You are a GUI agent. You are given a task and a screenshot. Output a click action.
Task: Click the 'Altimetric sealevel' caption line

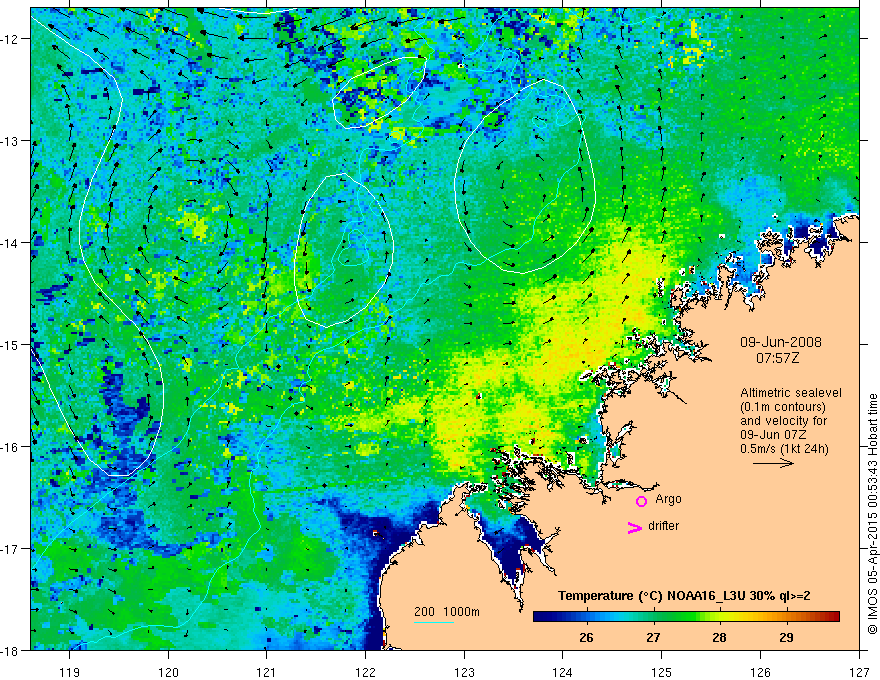point(791,393)
